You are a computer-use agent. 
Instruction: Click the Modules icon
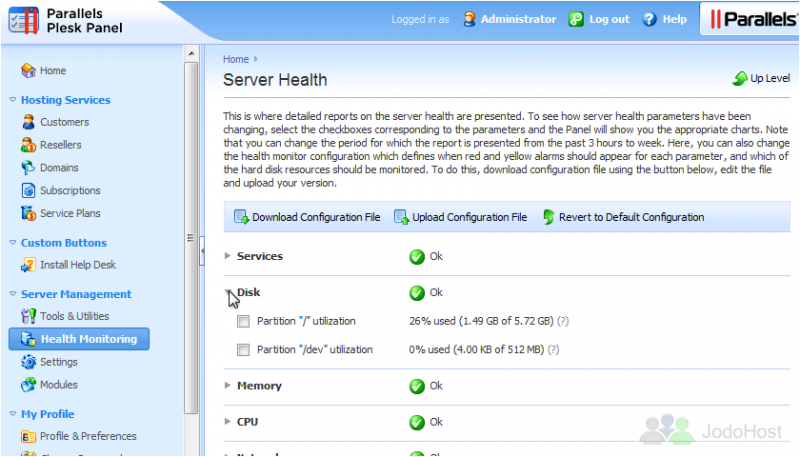(28, 385)
